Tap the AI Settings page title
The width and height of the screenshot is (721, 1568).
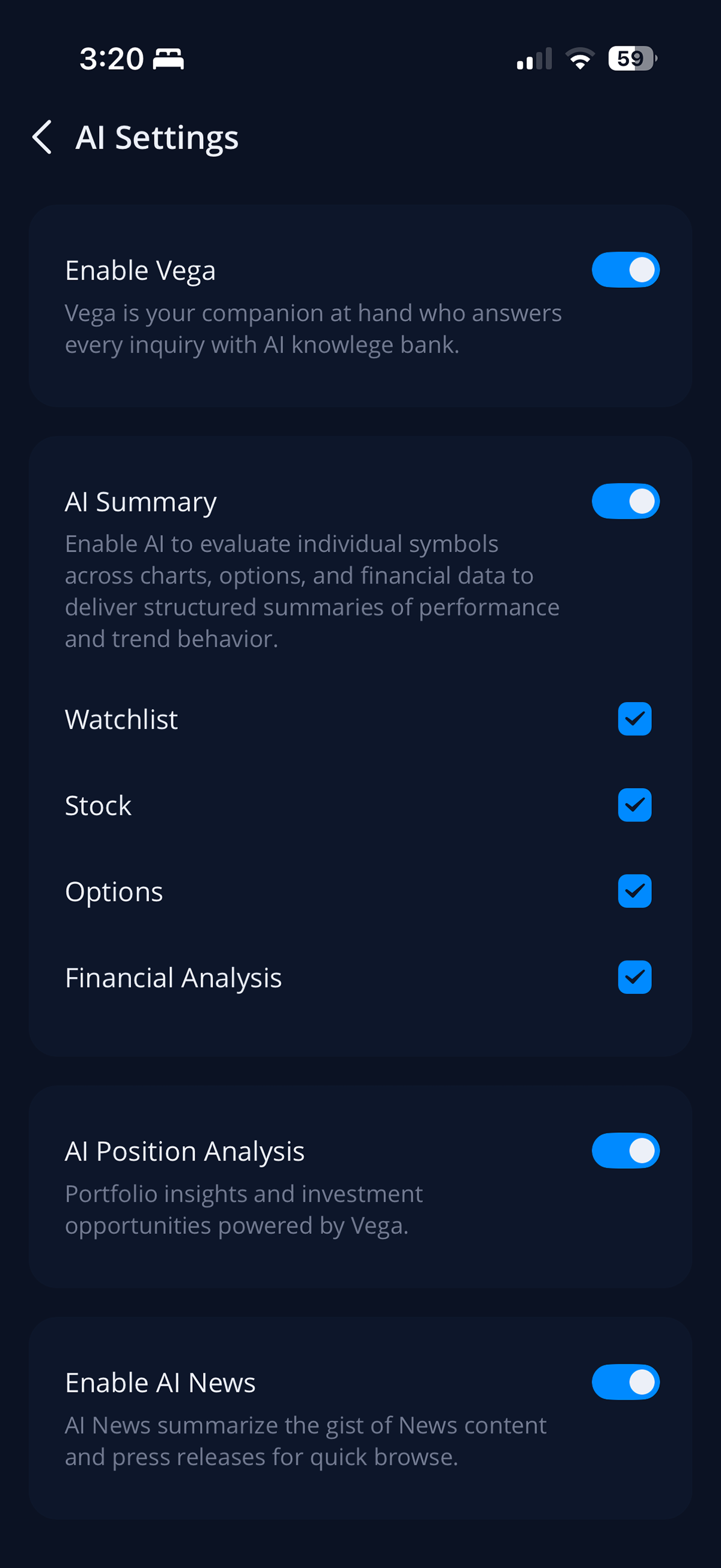pos(157,138)
